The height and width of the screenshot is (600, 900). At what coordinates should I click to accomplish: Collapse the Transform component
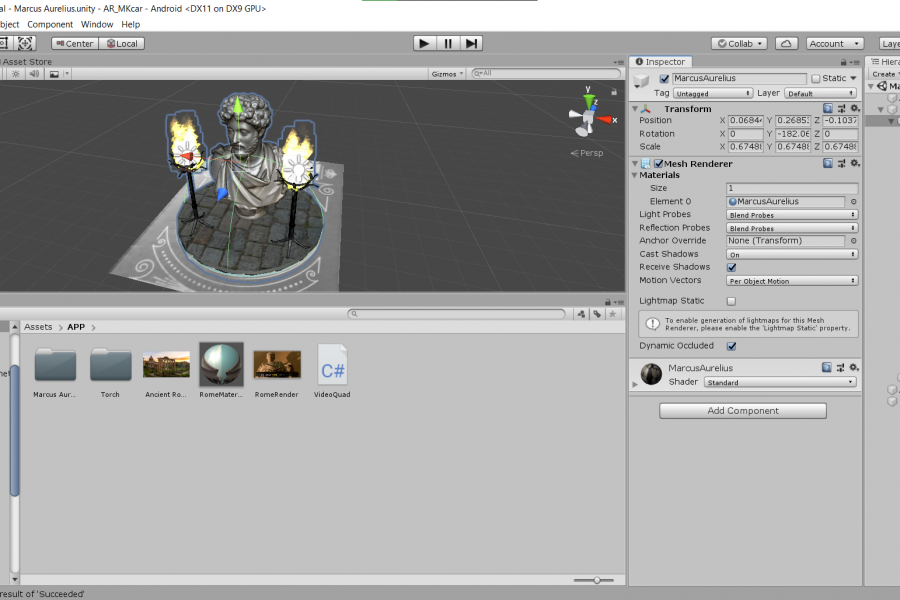coord(634,108)
